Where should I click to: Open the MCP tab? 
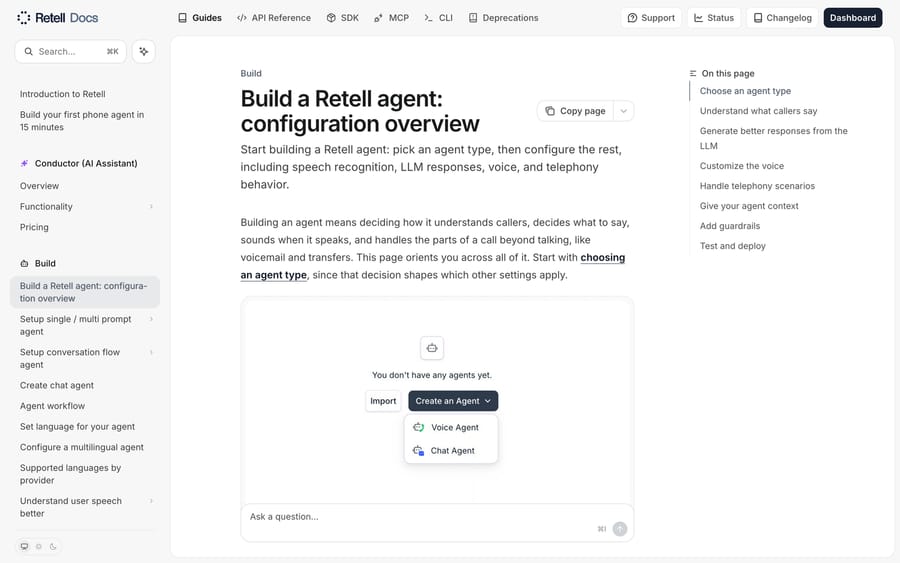click(x=391, y=18)
